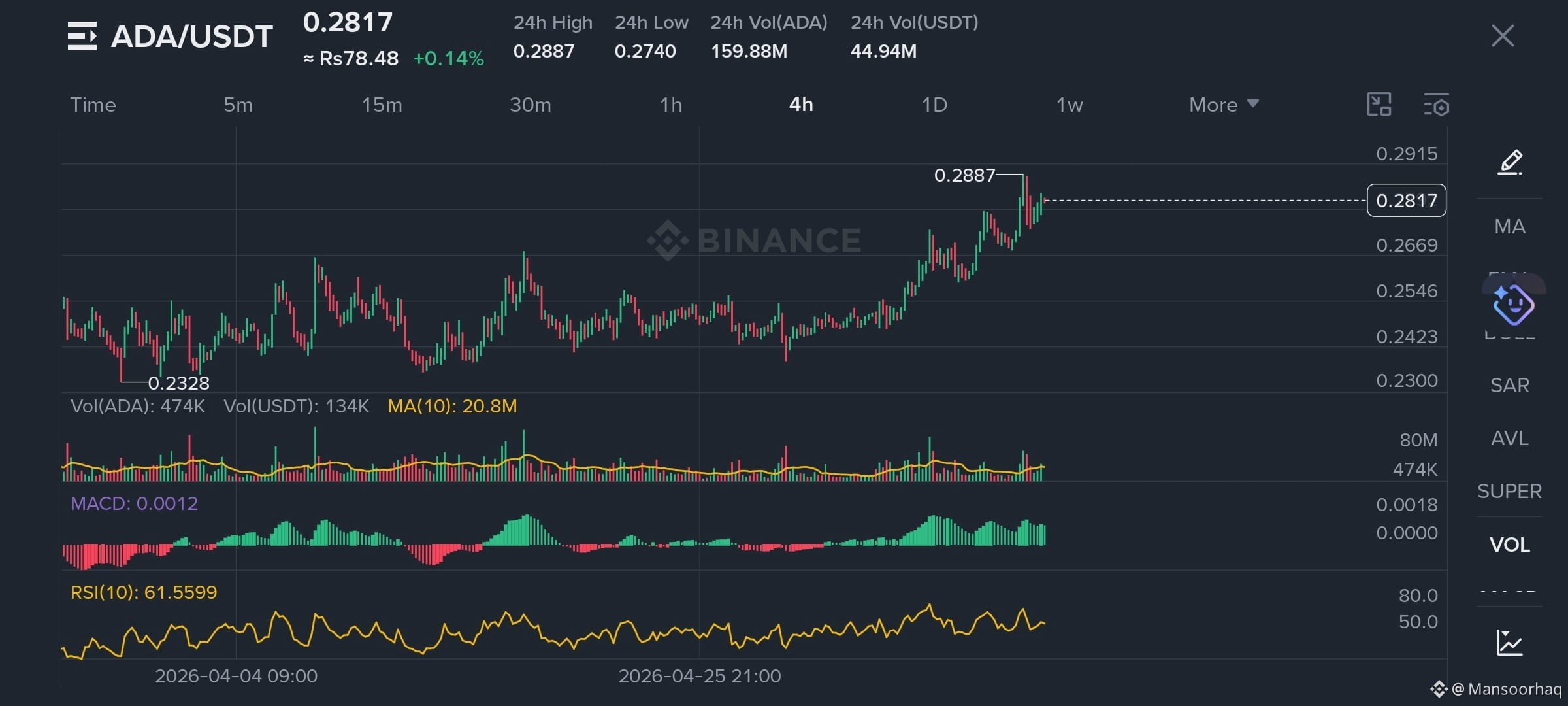Image resolution: width=1568 pixels, height=706 pixels.
Task: Click the 2026-04-25 21:00 date label
Action: (x=700, y=676)
